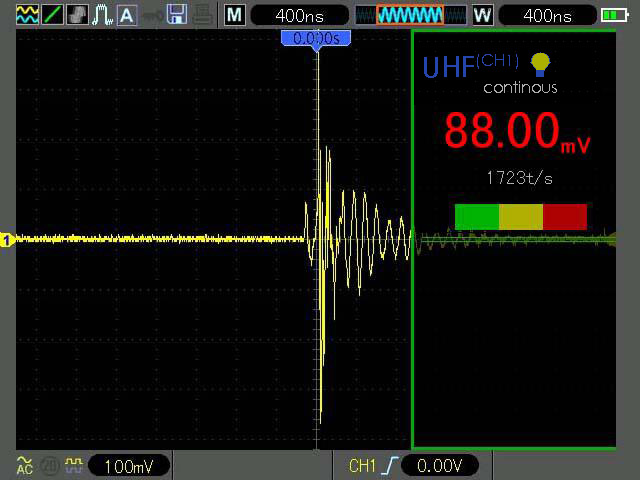This screenshot has width=640, height=480.
Task: Click the yellow trigger level arrow at right edge
Action: click(x=610, y=240)
